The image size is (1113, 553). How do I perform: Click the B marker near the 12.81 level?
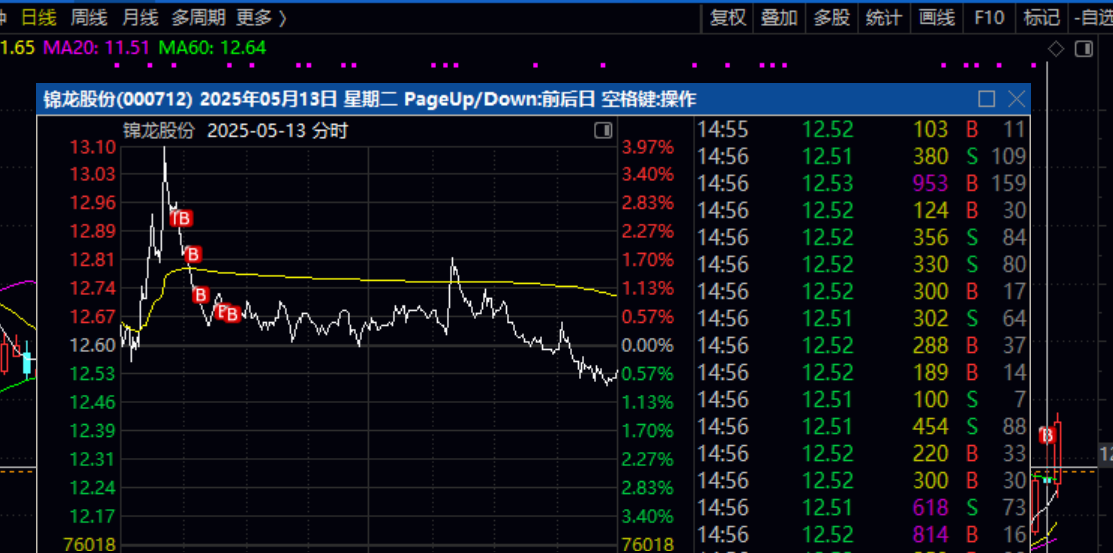pyautogui.click(x=193, y=254)
